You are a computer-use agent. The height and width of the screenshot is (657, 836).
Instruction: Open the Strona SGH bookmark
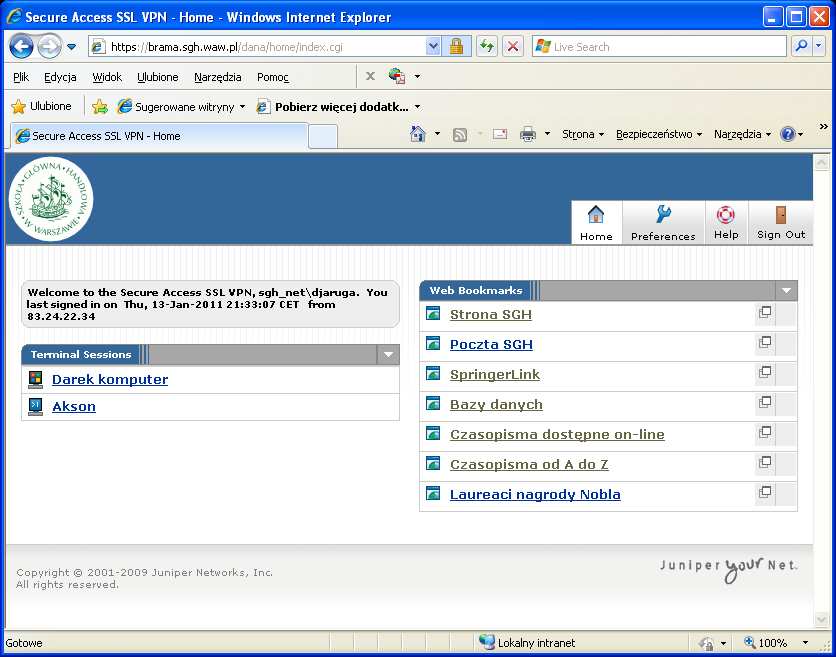[491, 315]
